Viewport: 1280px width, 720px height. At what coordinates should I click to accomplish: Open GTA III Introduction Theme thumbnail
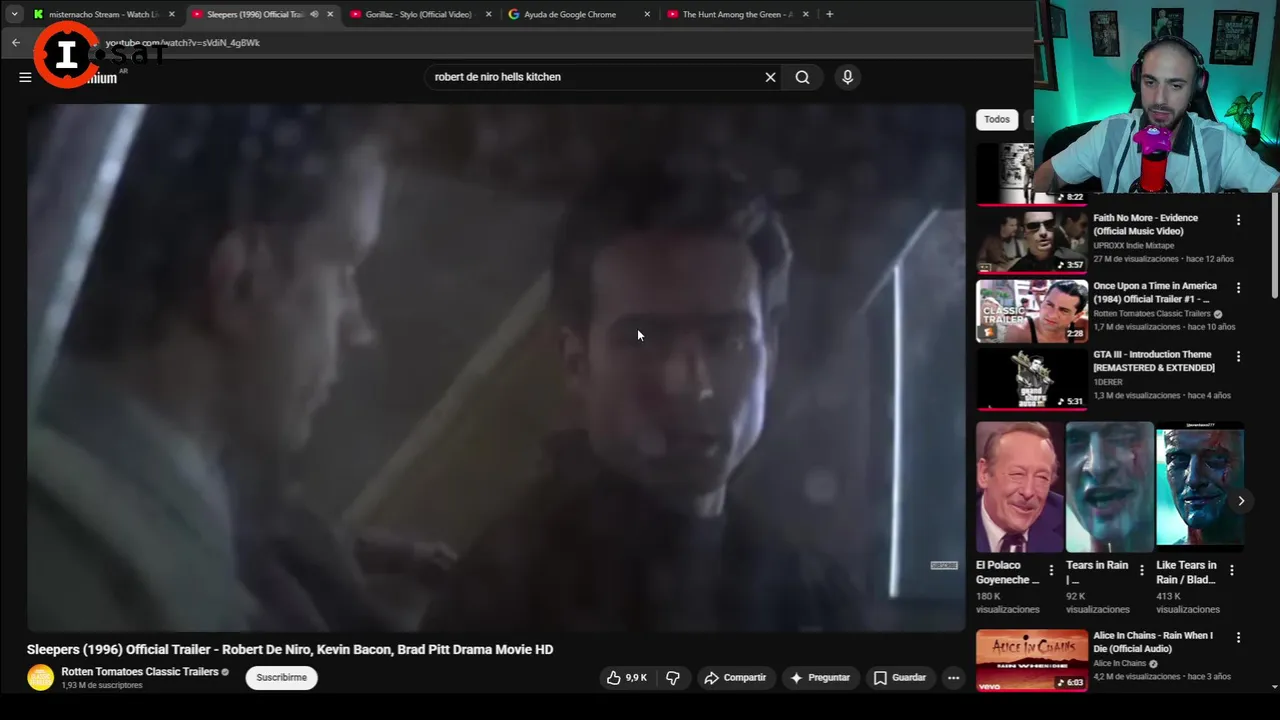click(x=1031, y=379)
